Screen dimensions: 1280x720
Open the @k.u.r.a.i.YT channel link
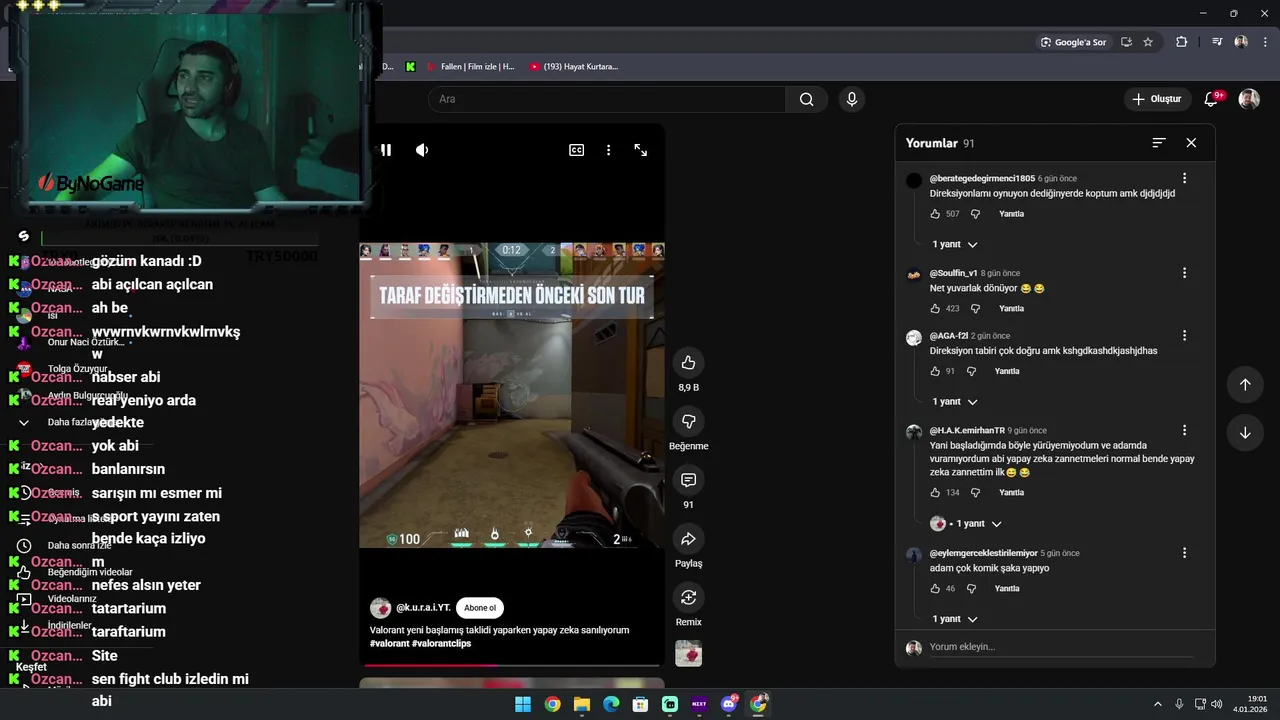pos(423,608)
